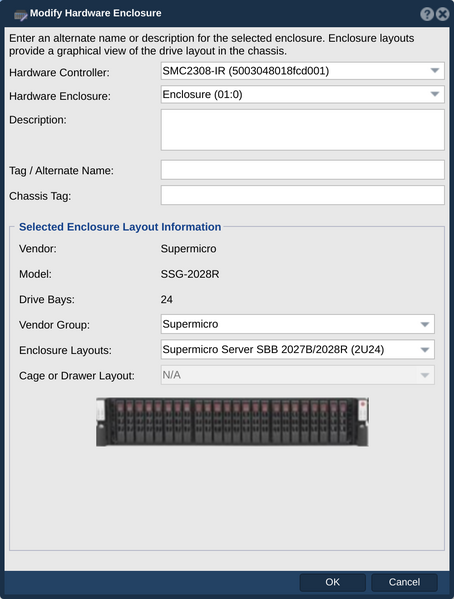Click the Selected Enclosure Layout Information heading
Screen dimensions: 454x599
click(120, 227)
